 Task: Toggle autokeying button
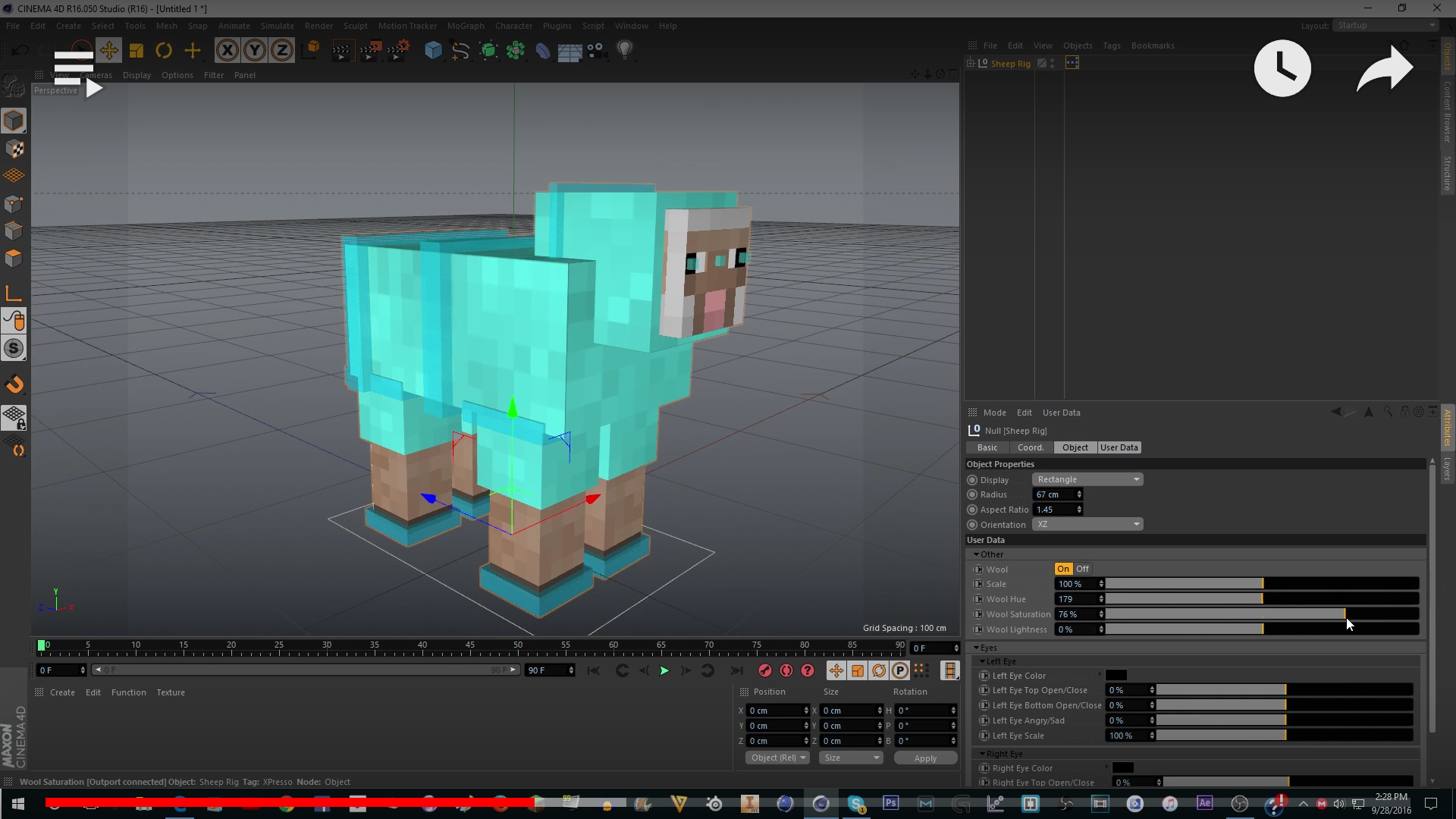[x=786, y=670]
